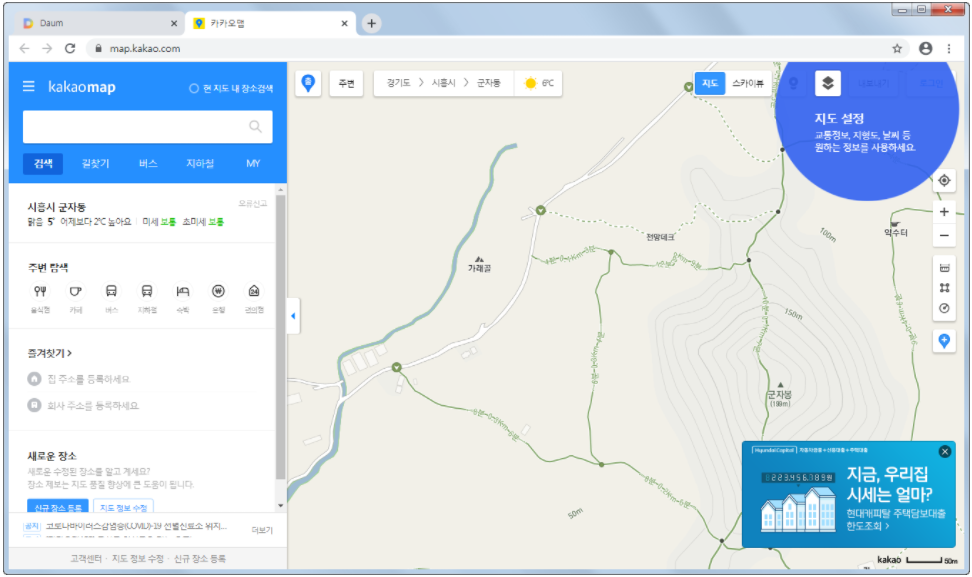Image resolution: width=972 pixels, height=577 pixels.
Task: Collapse the left side panel arrow
Action: click(293, 316)
